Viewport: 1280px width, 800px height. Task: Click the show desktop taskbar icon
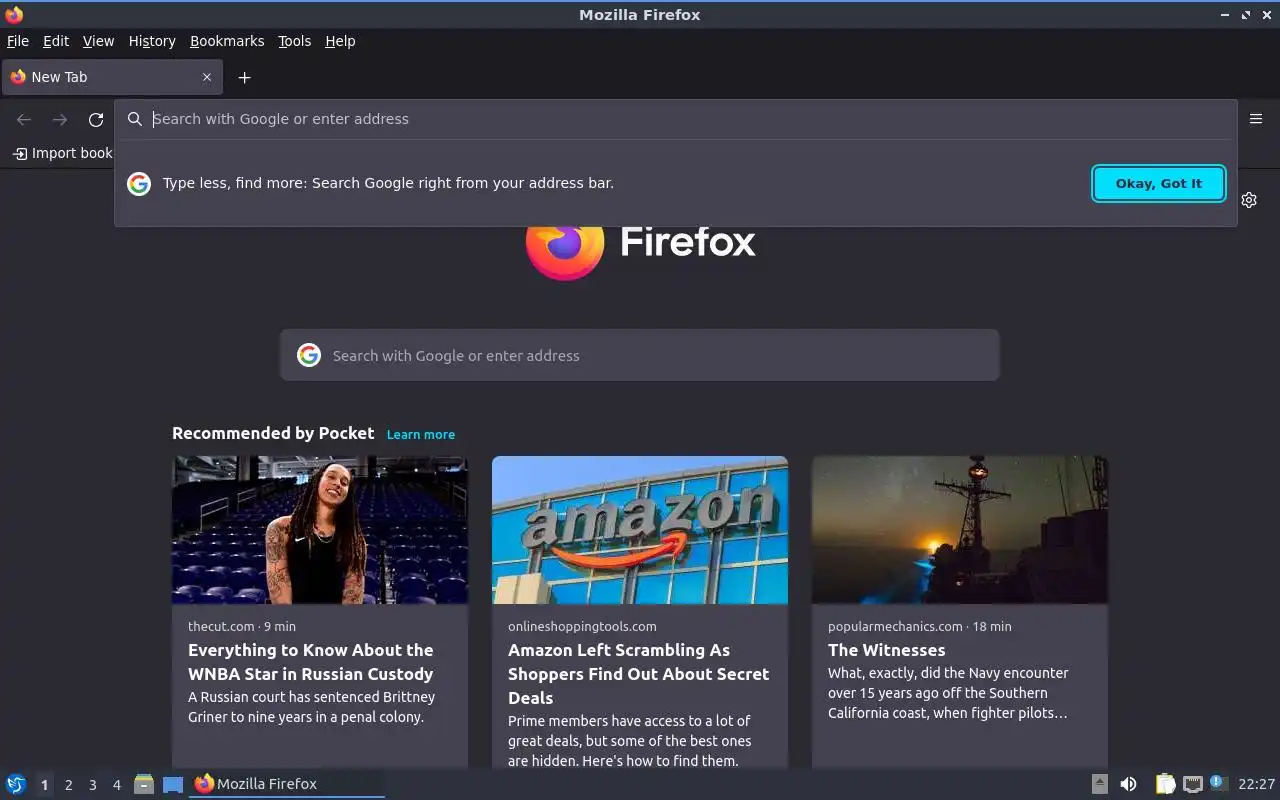pos(173,784)
